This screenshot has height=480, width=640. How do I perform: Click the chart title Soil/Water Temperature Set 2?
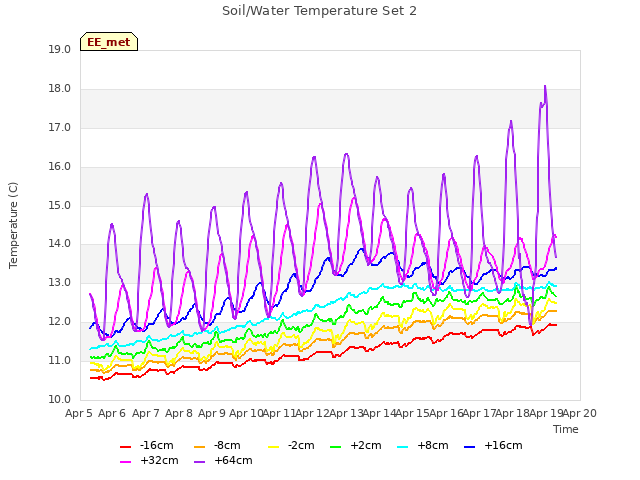319,11
